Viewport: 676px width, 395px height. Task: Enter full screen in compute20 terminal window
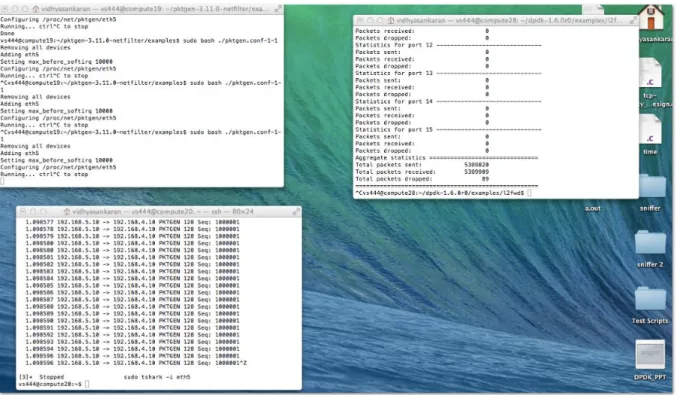[x=296, y=212]
